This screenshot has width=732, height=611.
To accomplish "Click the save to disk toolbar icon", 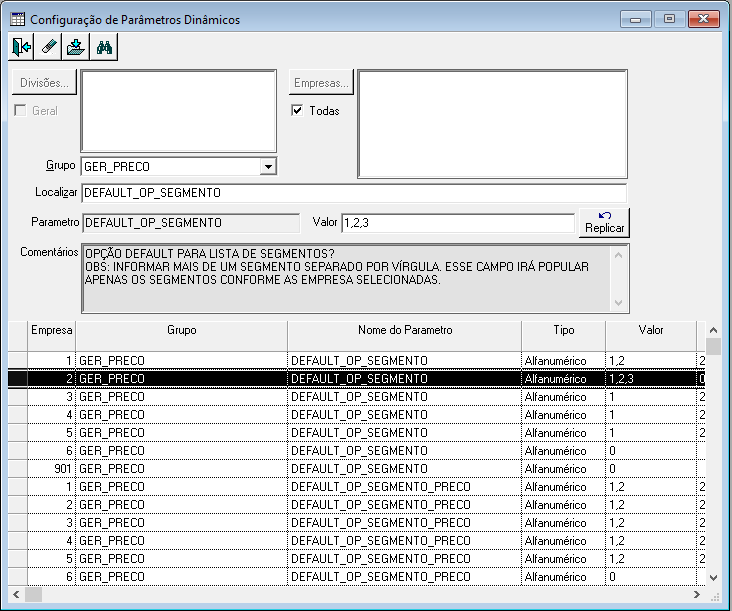I will [x=76, y=47].
